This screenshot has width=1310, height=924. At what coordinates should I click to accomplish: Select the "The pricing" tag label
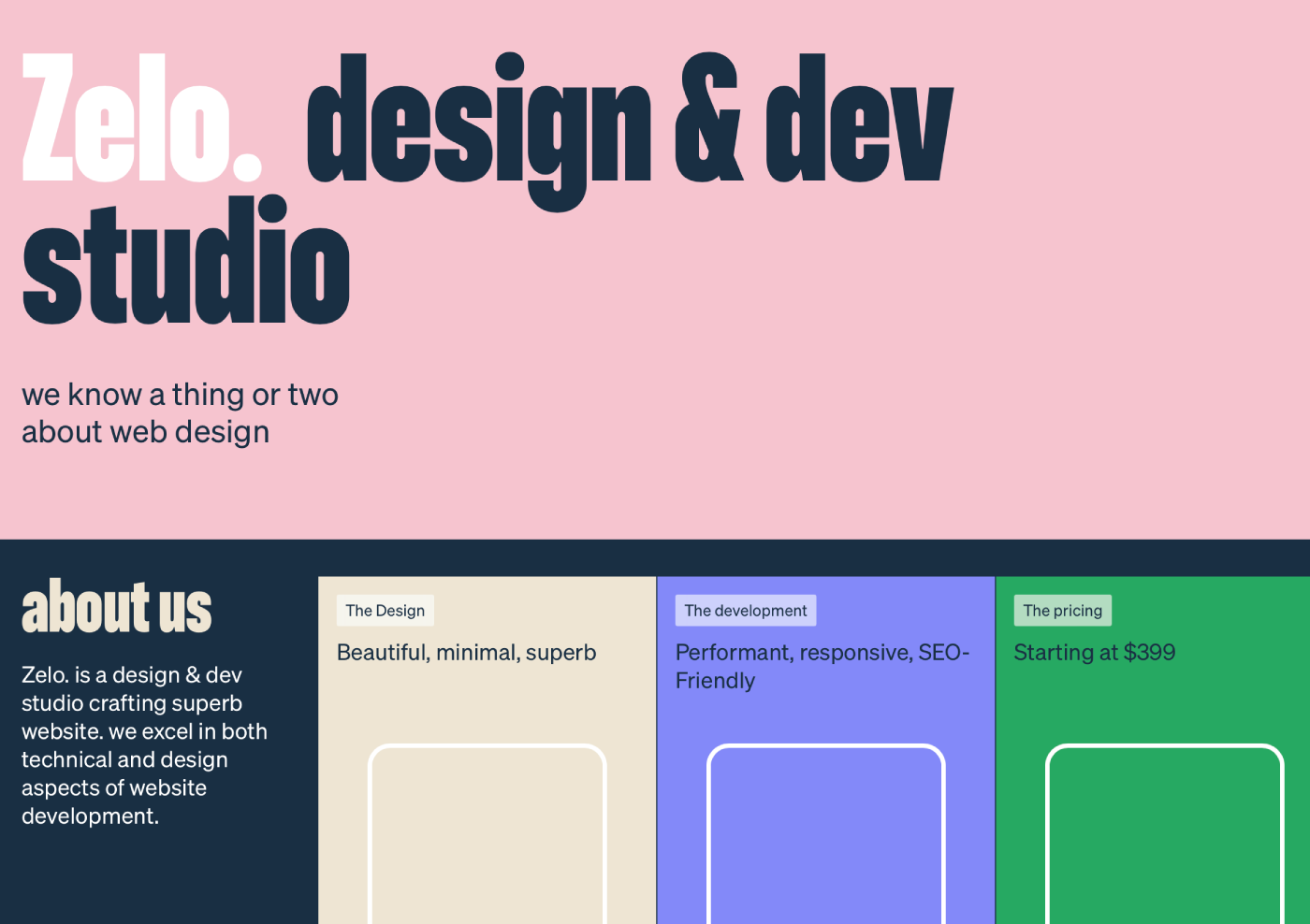point(1062,611)
